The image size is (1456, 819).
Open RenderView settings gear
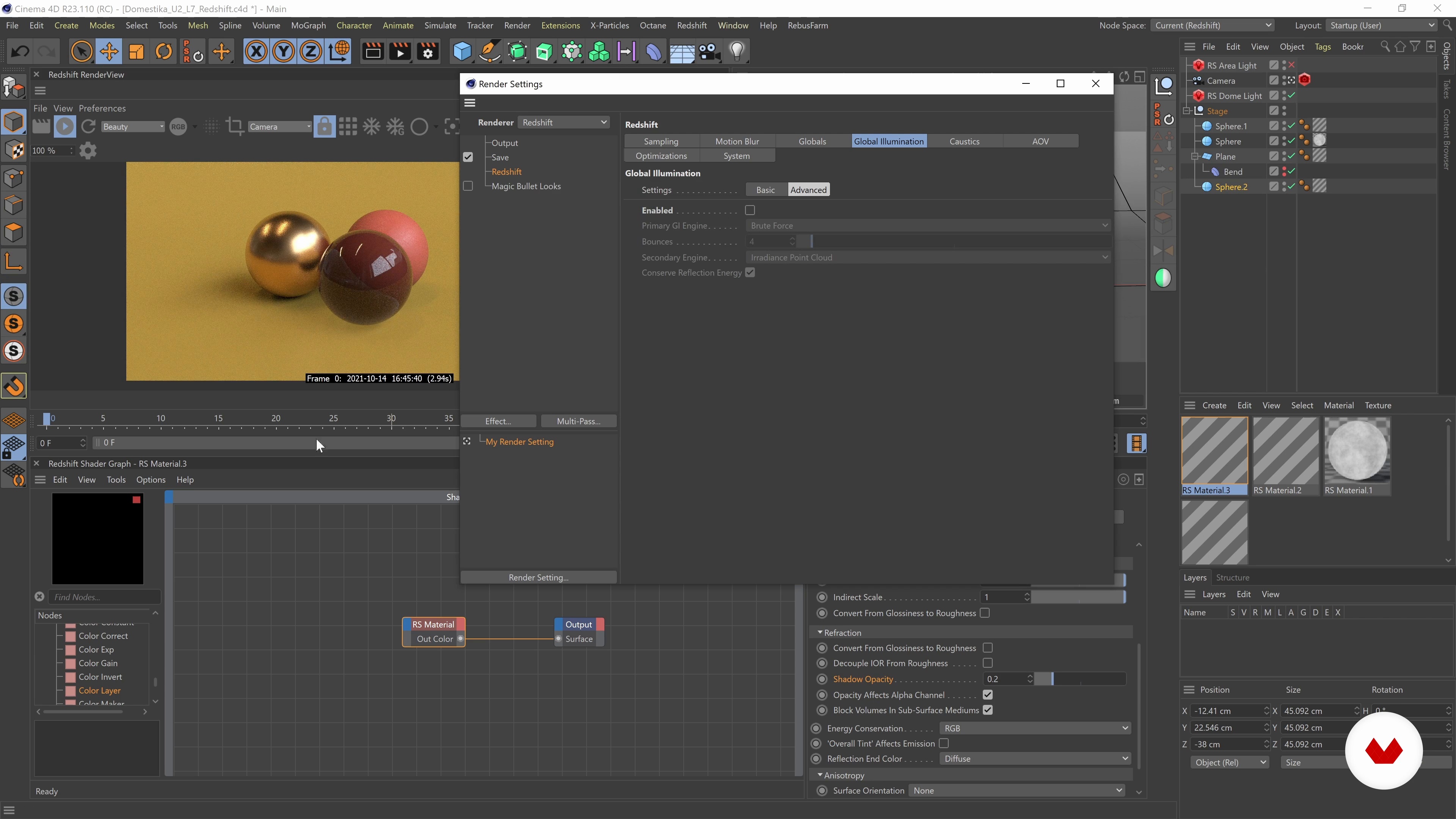coord(88,151)
